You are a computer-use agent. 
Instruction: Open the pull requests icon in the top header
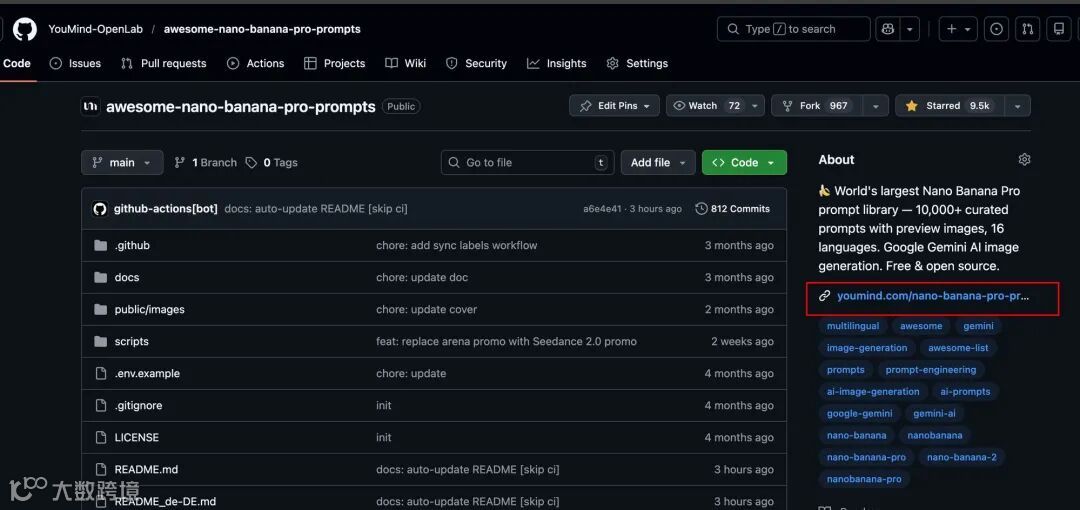point(1028,29)
